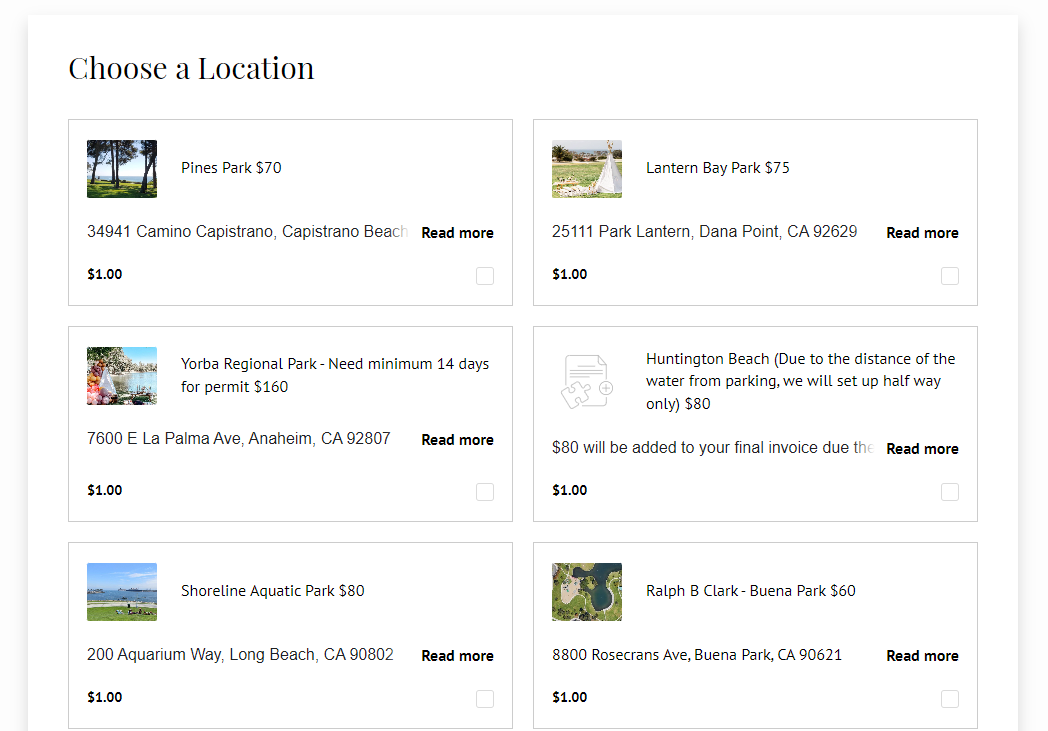1048x731 pixels.
Task: Click the Shoreline Aquatic Park thumbnail
Action: click(122, 592)
